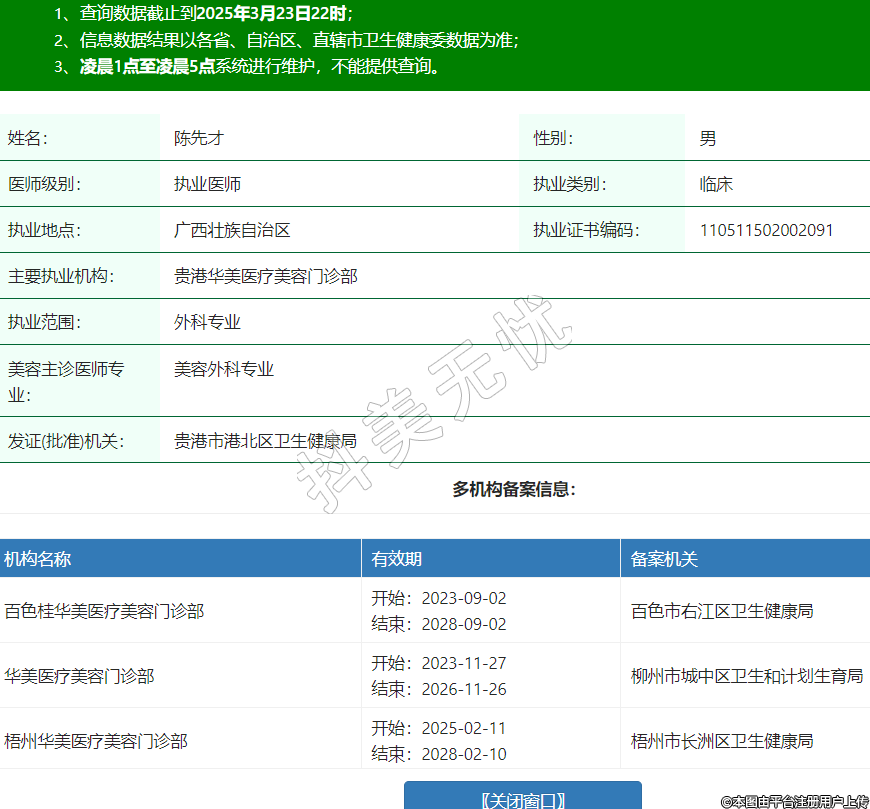Select the 梧州华美医疗美容门诊部 row entry

96,741
